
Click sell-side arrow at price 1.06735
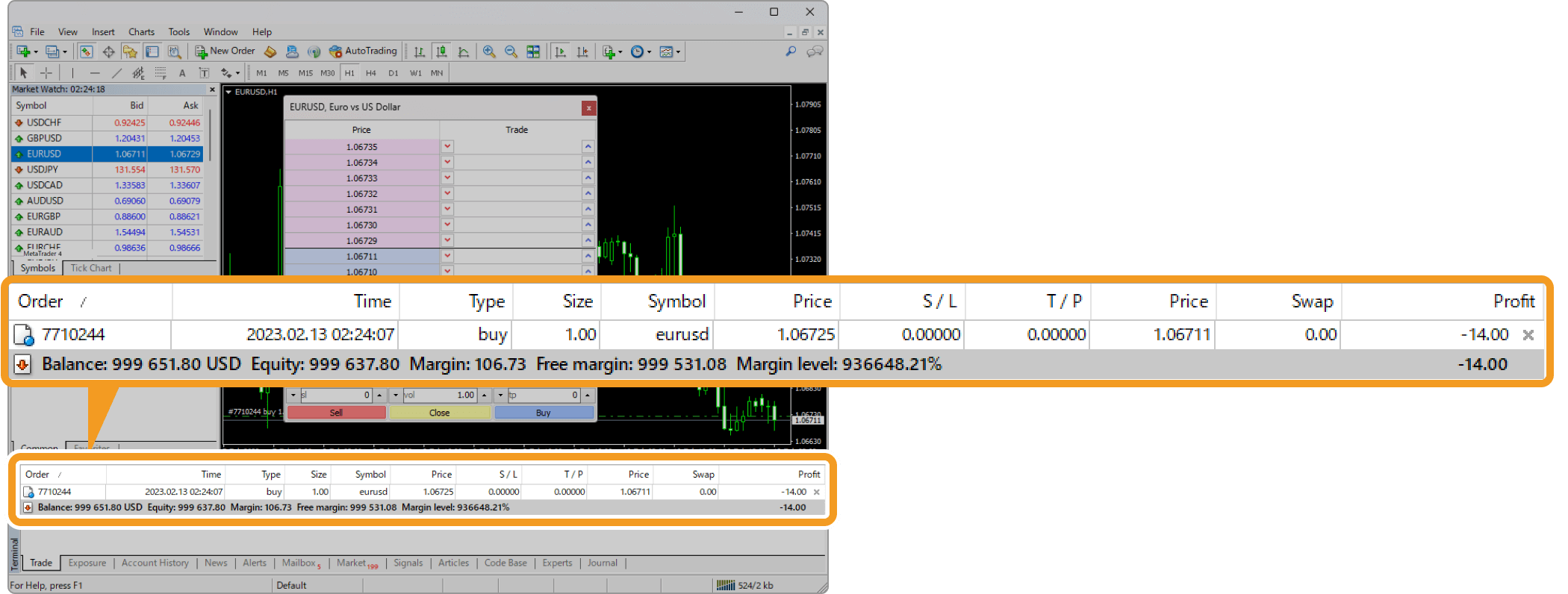447,146
